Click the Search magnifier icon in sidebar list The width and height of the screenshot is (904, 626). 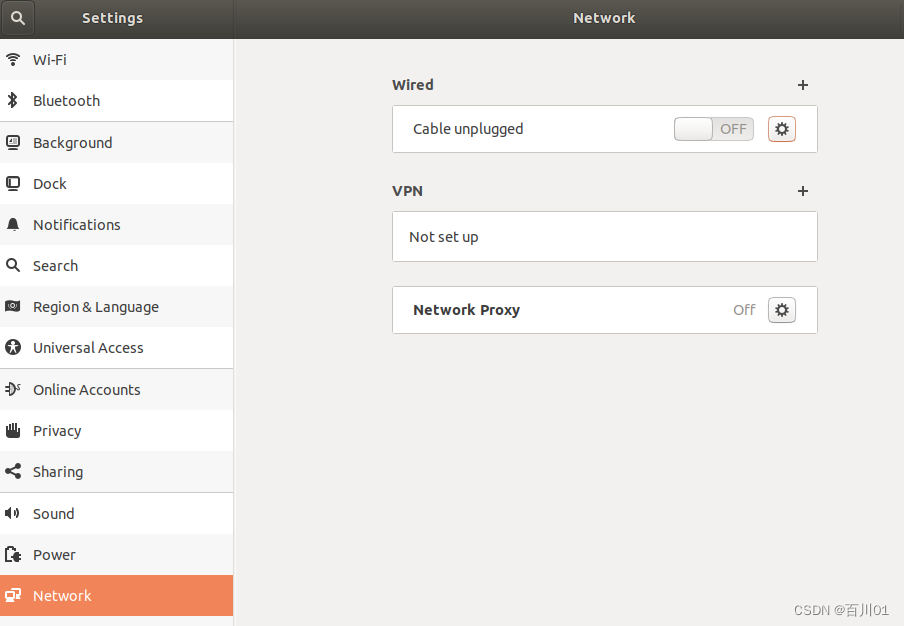(13, 265)
